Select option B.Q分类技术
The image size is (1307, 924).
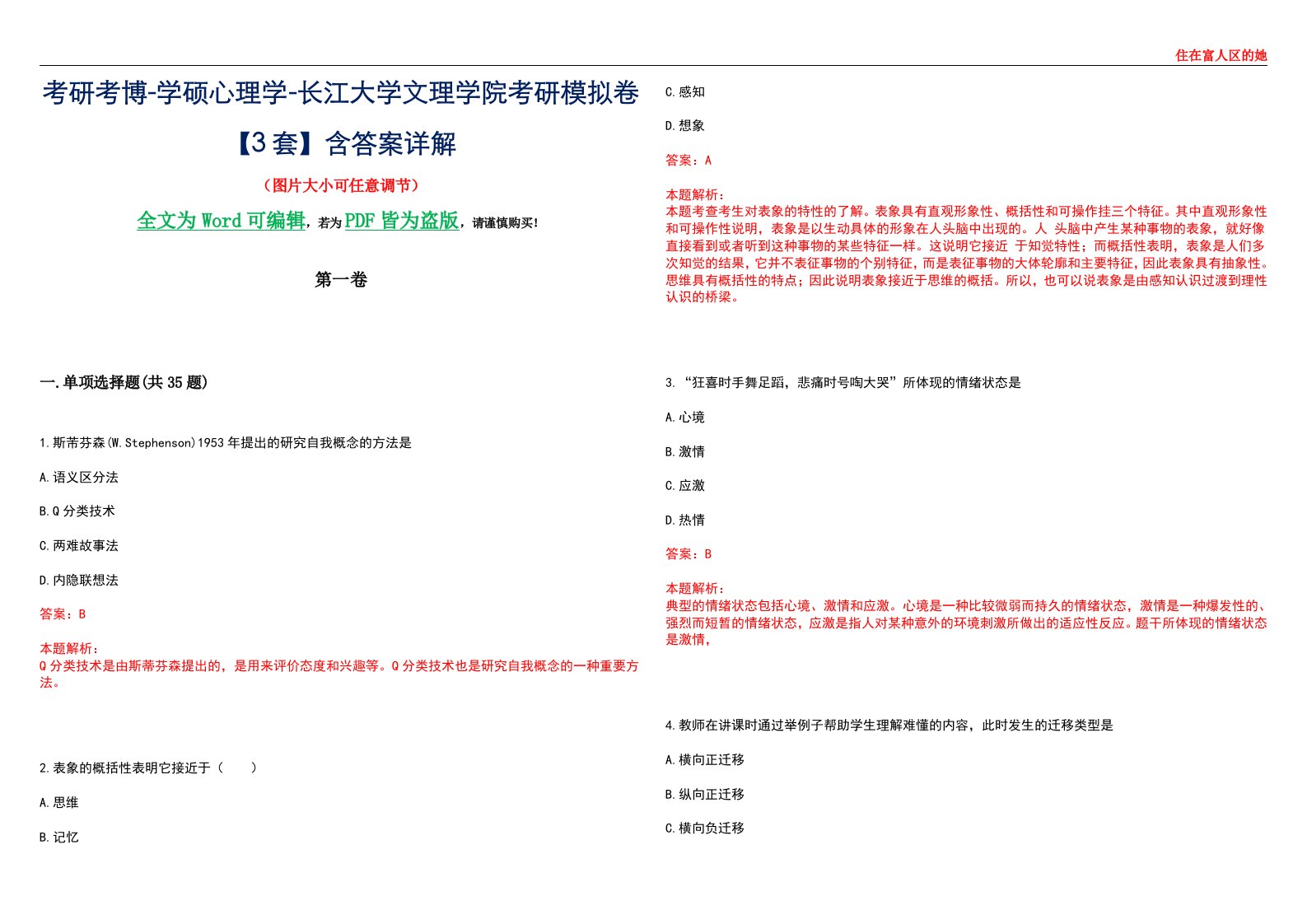click(77, 511)
